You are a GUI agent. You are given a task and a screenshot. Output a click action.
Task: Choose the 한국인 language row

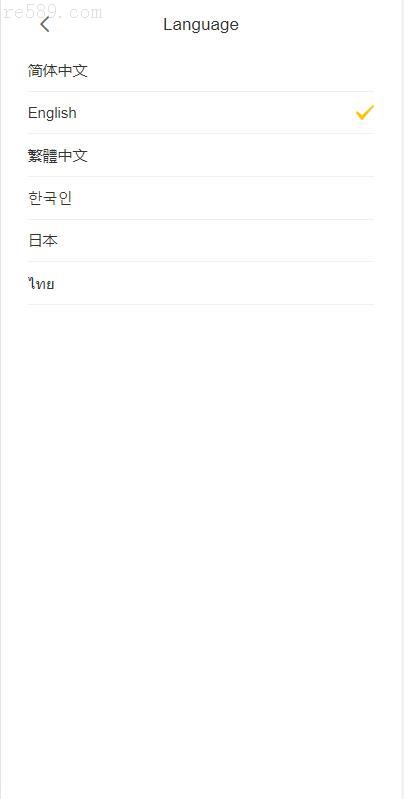(x=201, y=198)
